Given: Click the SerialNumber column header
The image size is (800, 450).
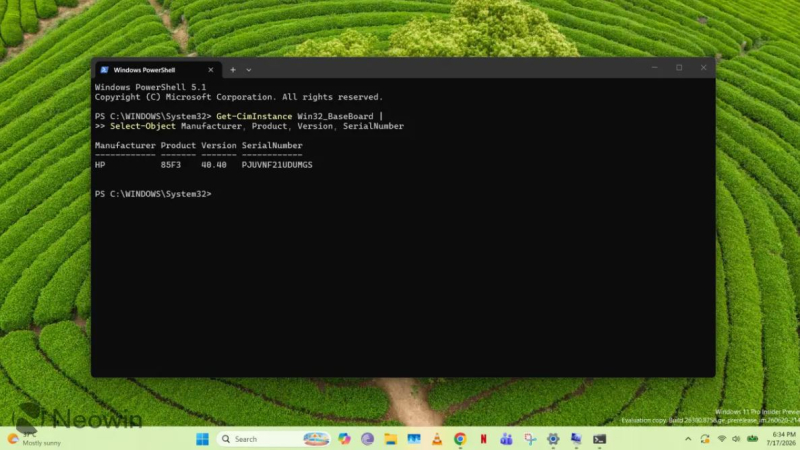Looking at the screenshot, I should coord(272,145).
